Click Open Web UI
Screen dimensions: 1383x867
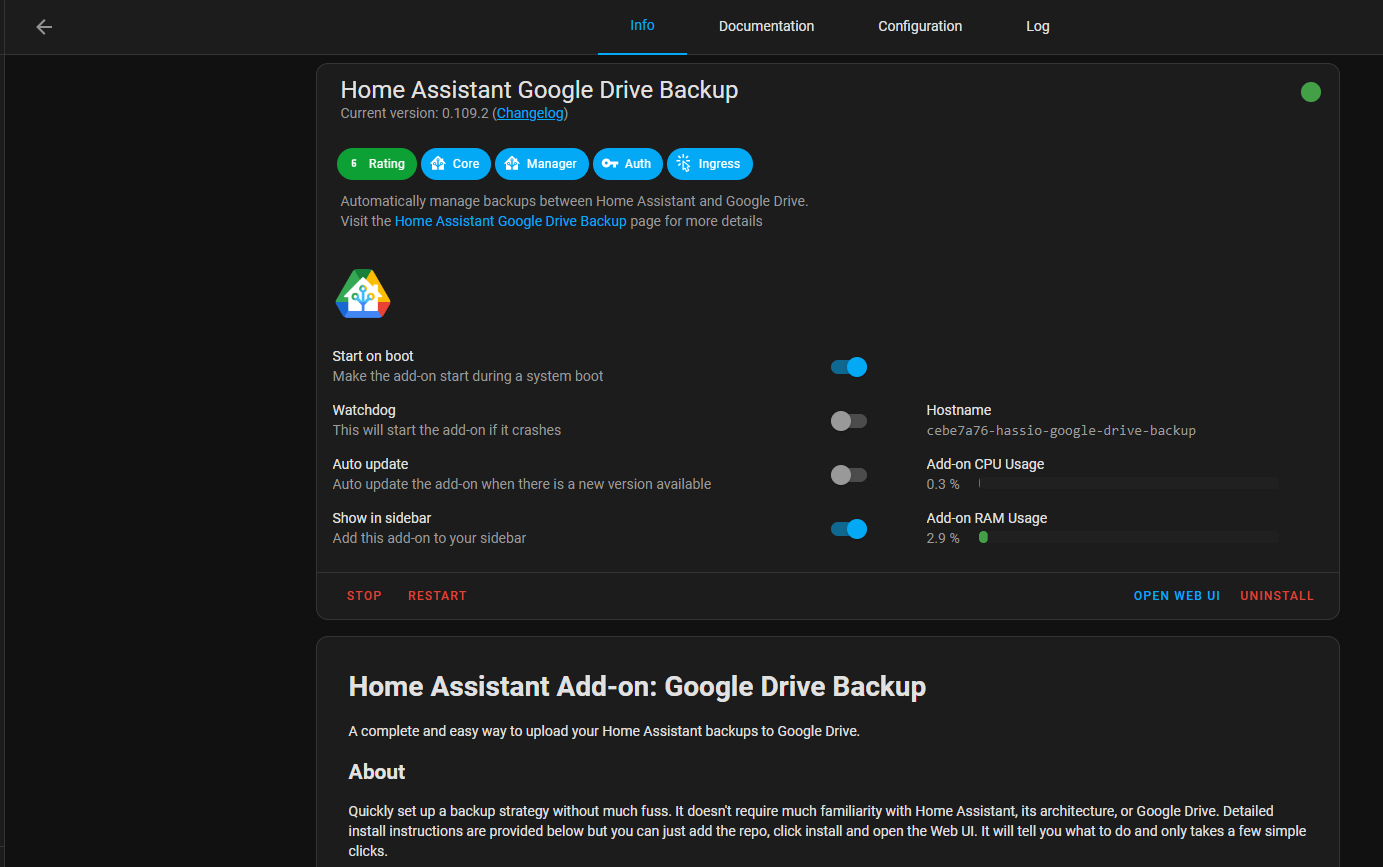1177,596
